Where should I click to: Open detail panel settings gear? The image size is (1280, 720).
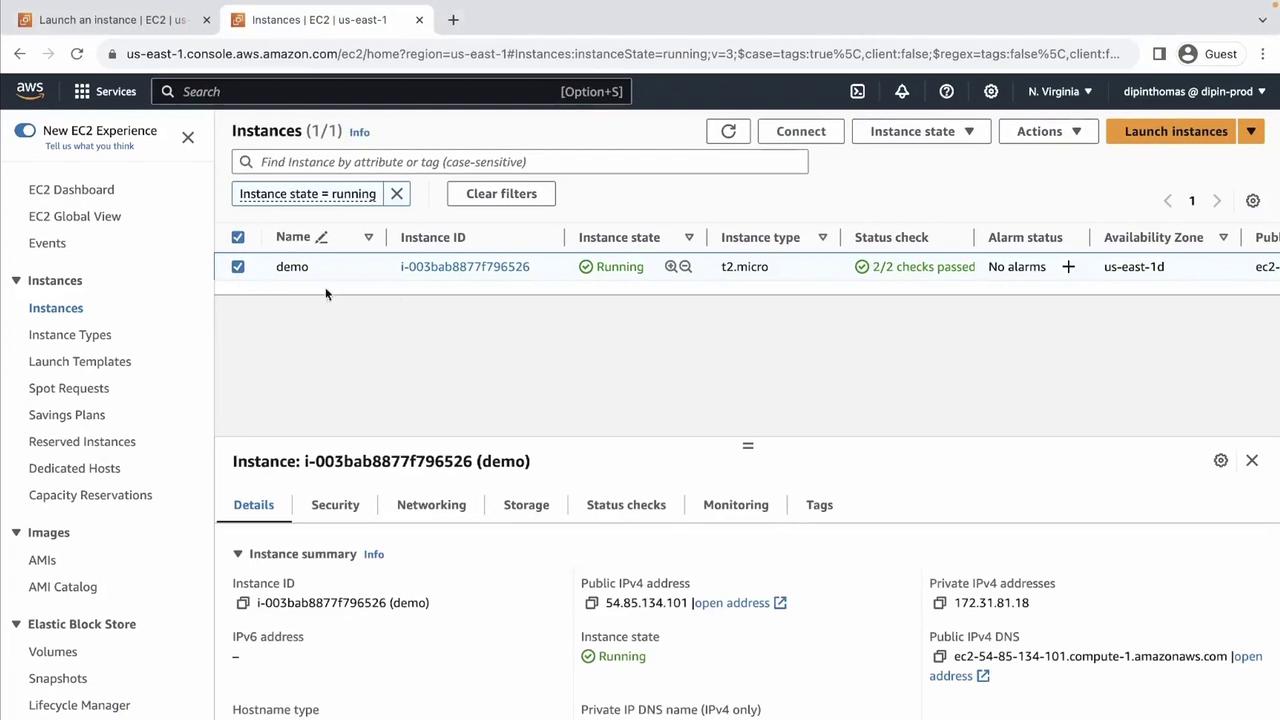1221,460
